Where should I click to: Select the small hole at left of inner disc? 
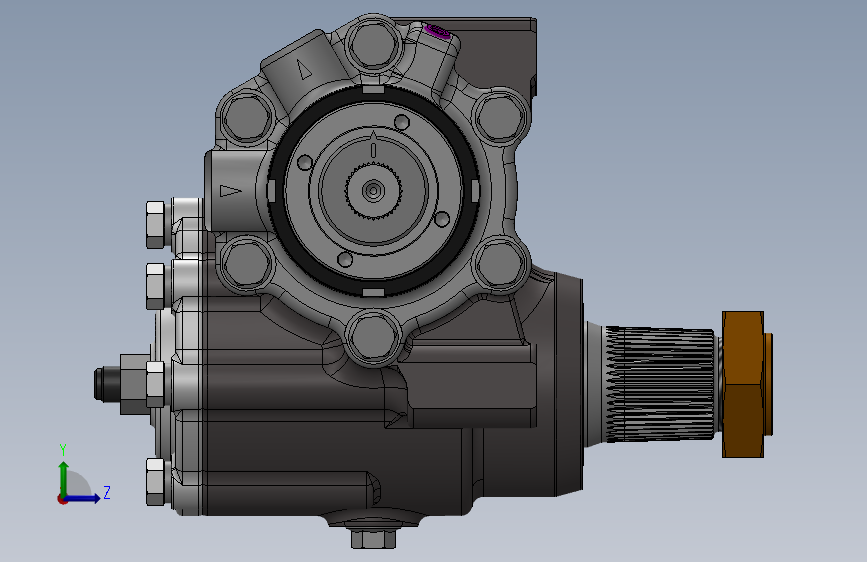click(x=305, y=162)
